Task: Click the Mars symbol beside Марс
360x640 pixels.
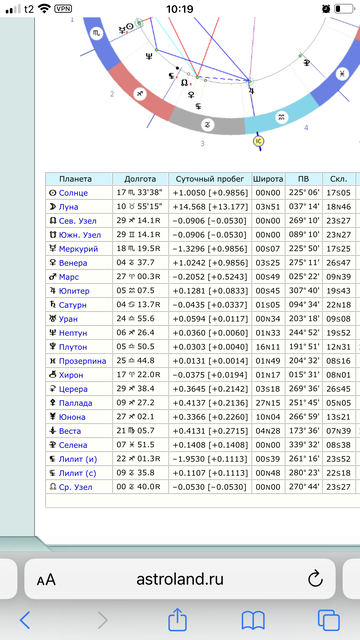Action: coord(52,277)
